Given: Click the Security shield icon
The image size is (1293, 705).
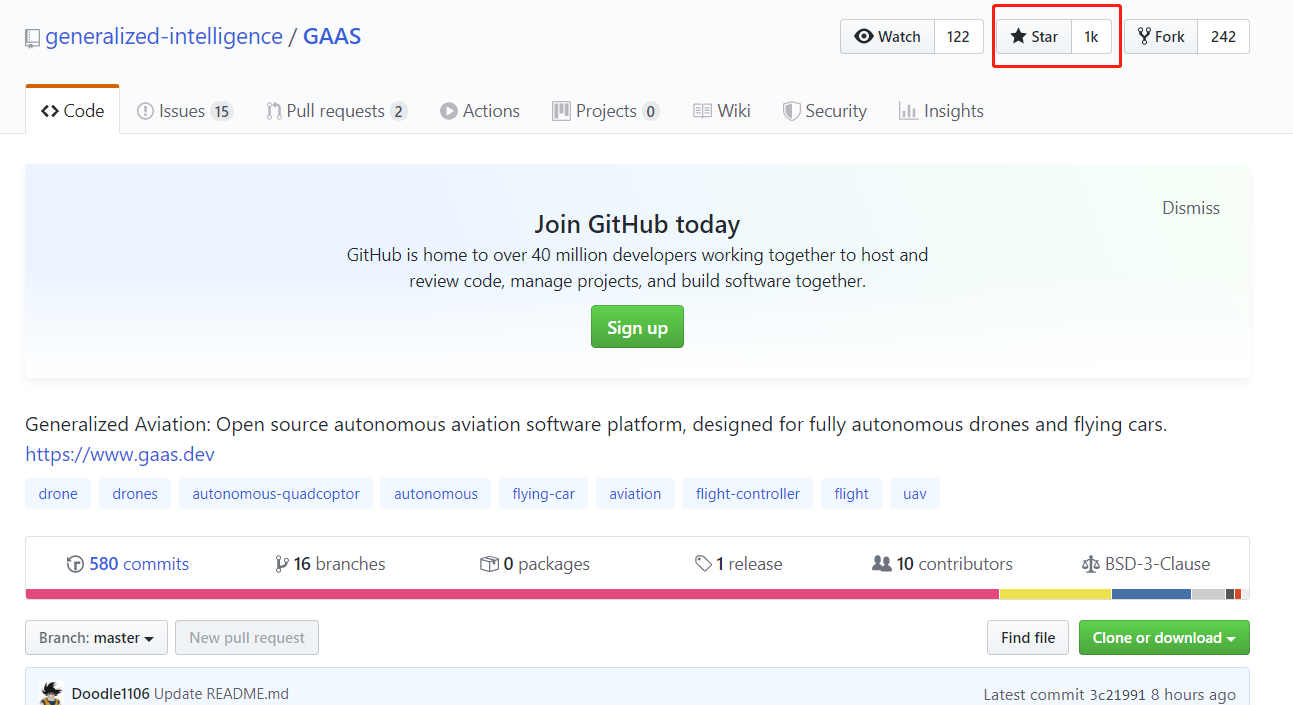Looking at the screenshot, I should tap(791, 111).
